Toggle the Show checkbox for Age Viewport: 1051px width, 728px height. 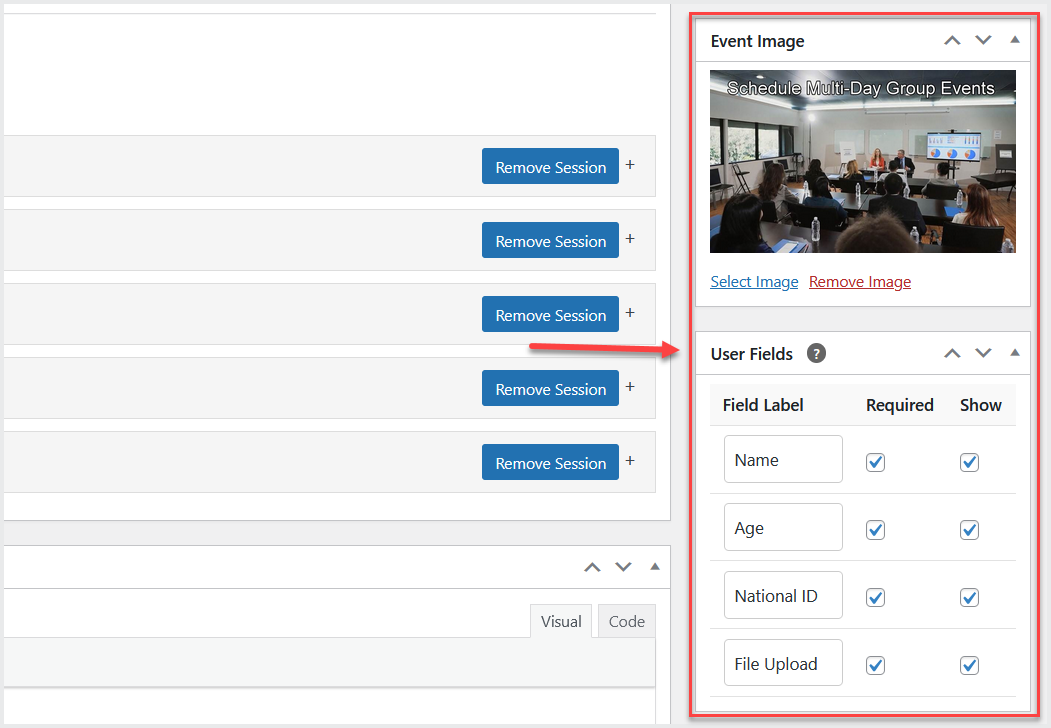point(969,530)
